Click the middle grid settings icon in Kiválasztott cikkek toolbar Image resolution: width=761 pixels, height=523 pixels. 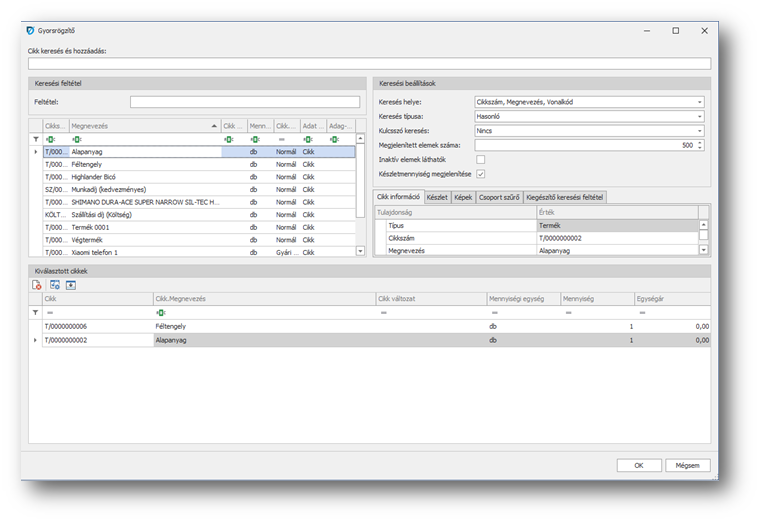(54, 285)
